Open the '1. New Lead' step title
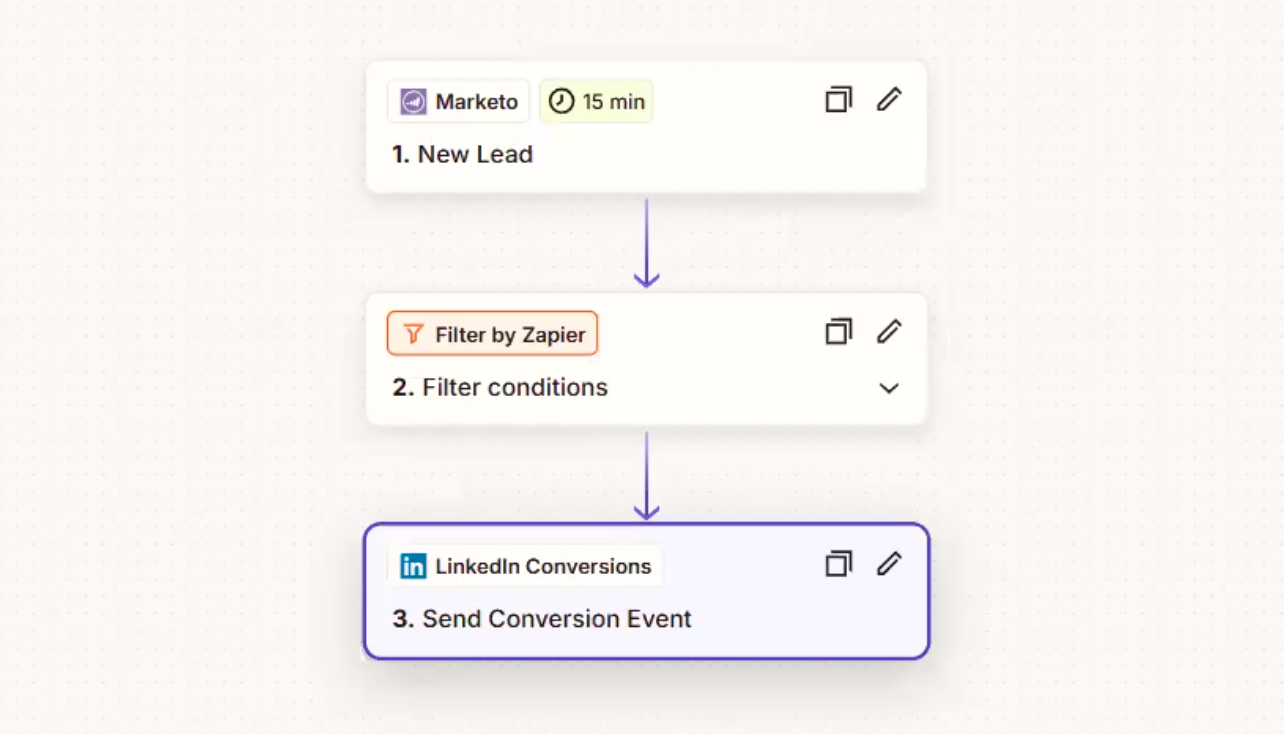This screenshot has width=1284, height=734. (462, 154)
